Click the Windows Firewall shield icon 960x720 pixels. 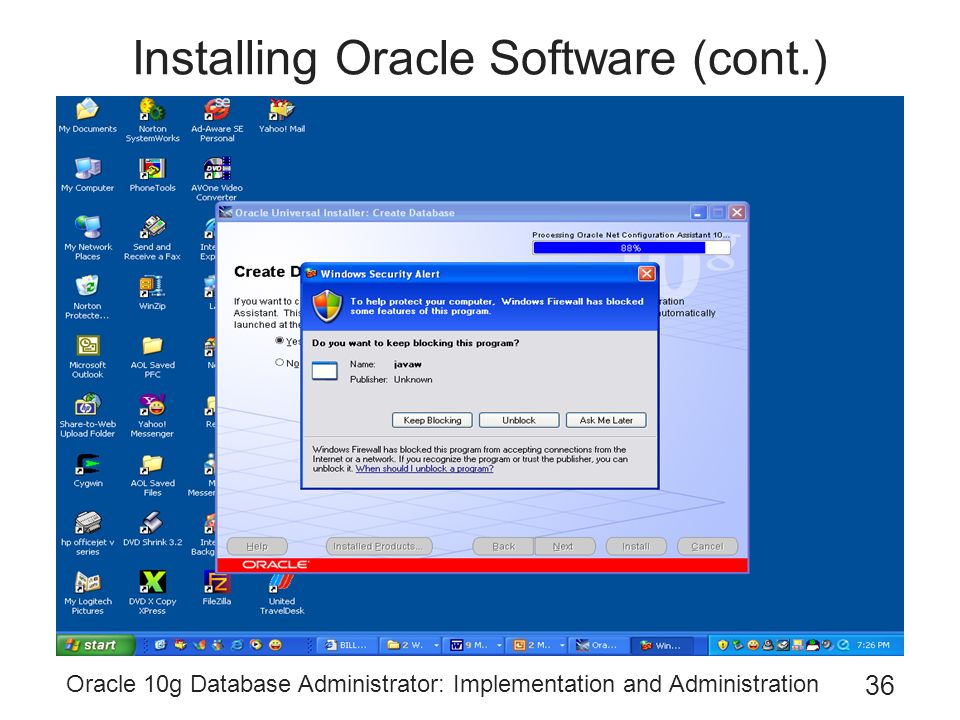point(327,306)
